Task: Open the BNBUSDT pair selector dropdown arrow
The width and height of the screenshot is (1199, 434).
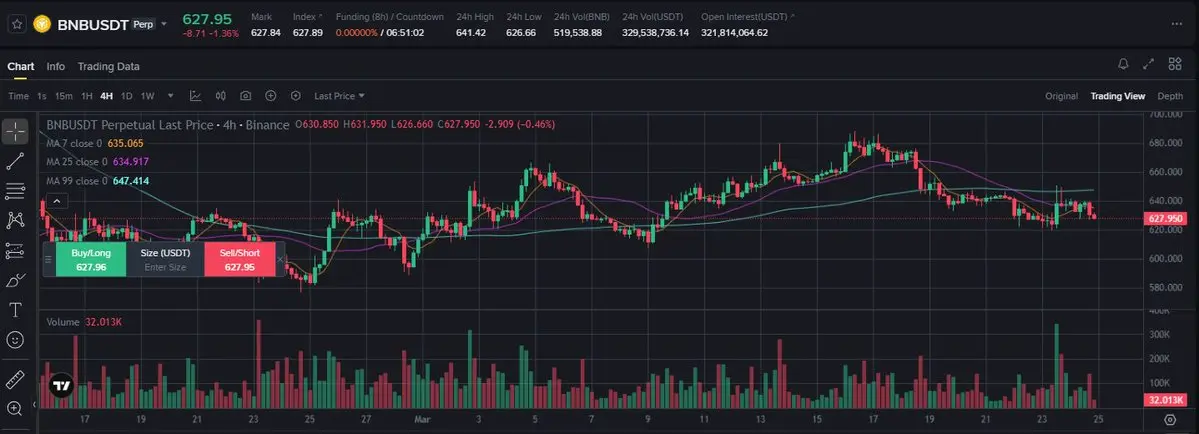Action: tap(164, 24)
